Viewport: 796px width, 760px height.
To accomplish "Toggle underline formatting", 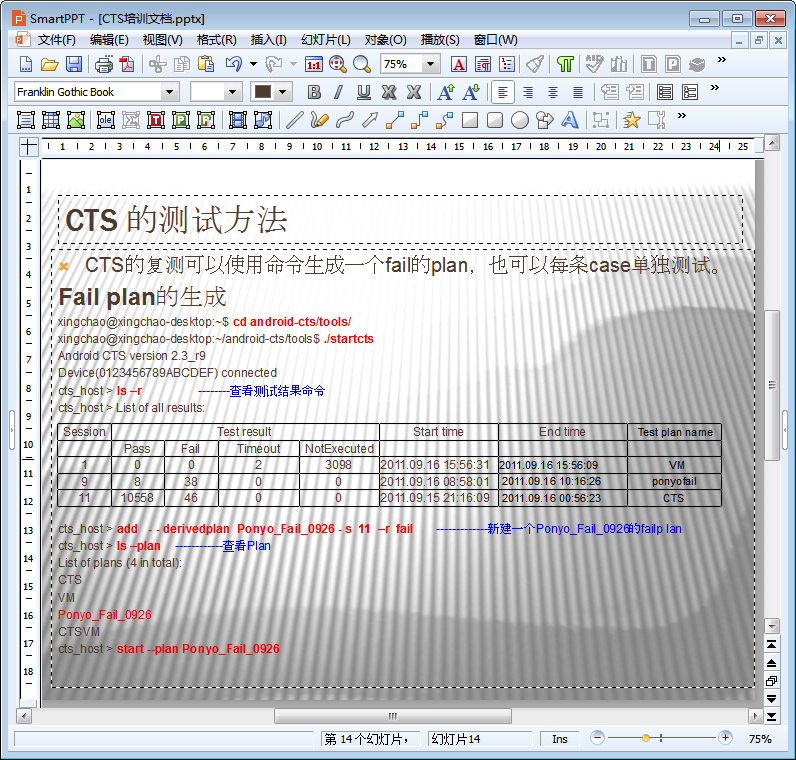I will point(363,92).
